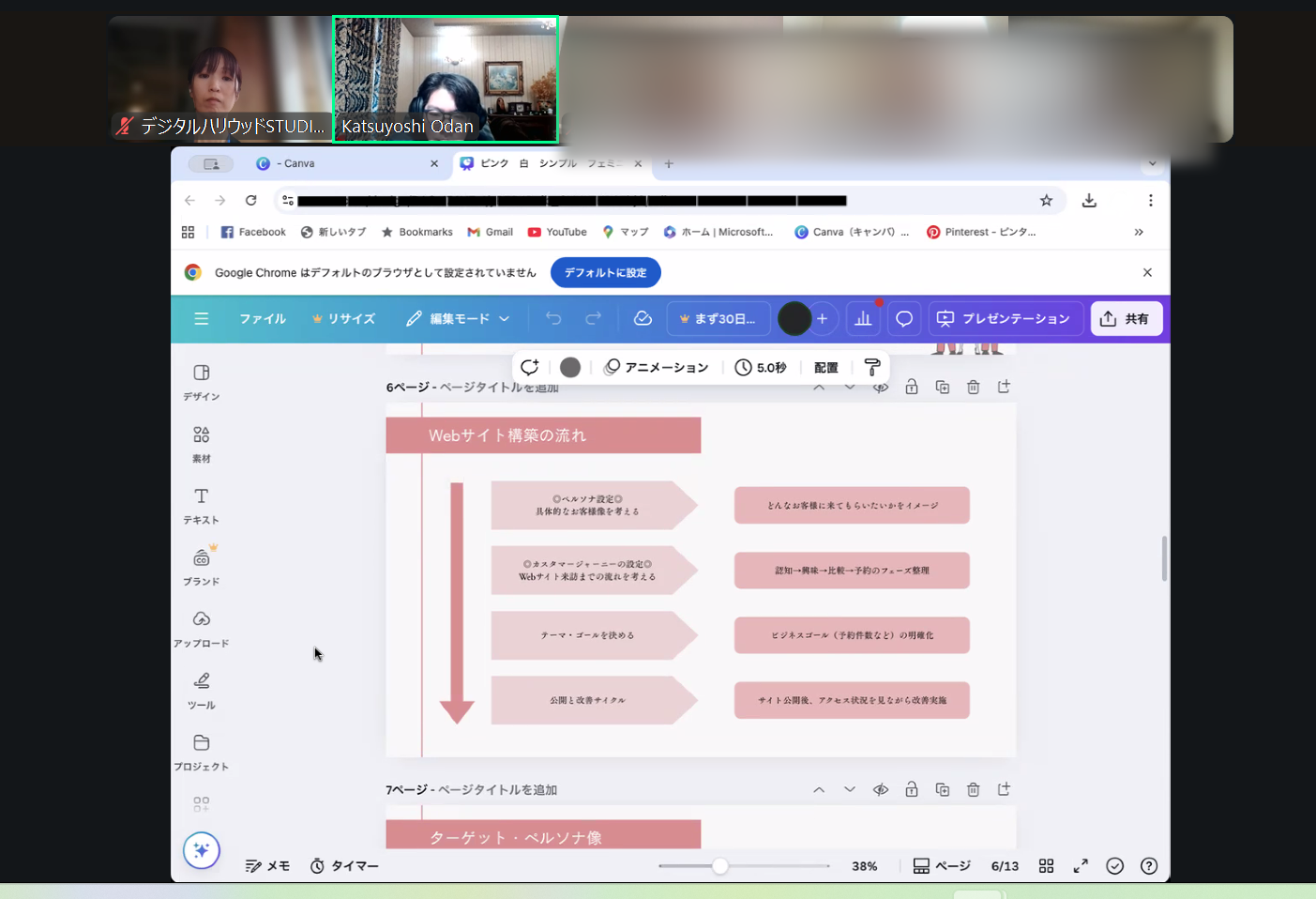Screen dimensions: 1316x899
Task: Open the アップロード panel
Action: click(201, 628)
